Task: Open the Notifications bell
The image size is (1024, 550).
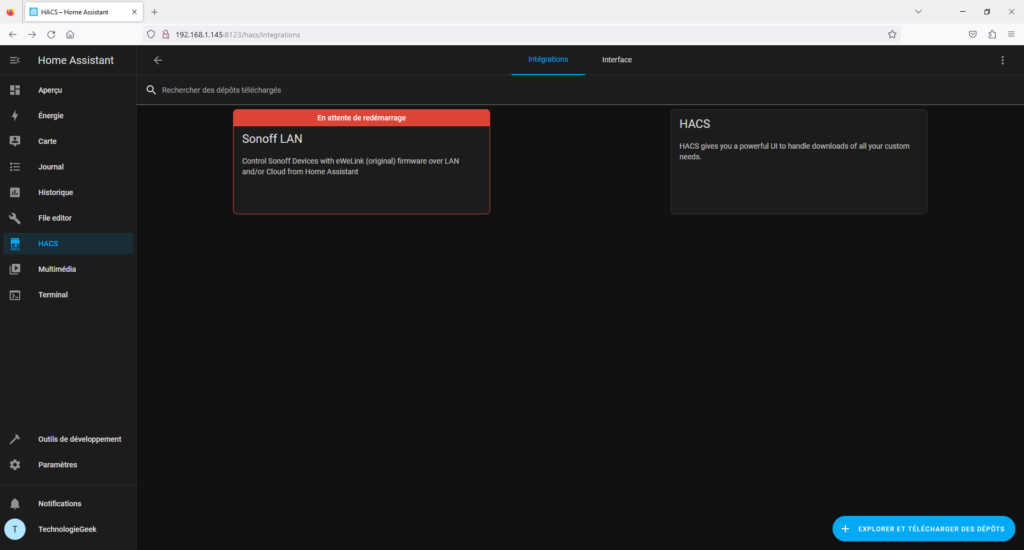Action: pyautogui.click(x=15, y=504)
